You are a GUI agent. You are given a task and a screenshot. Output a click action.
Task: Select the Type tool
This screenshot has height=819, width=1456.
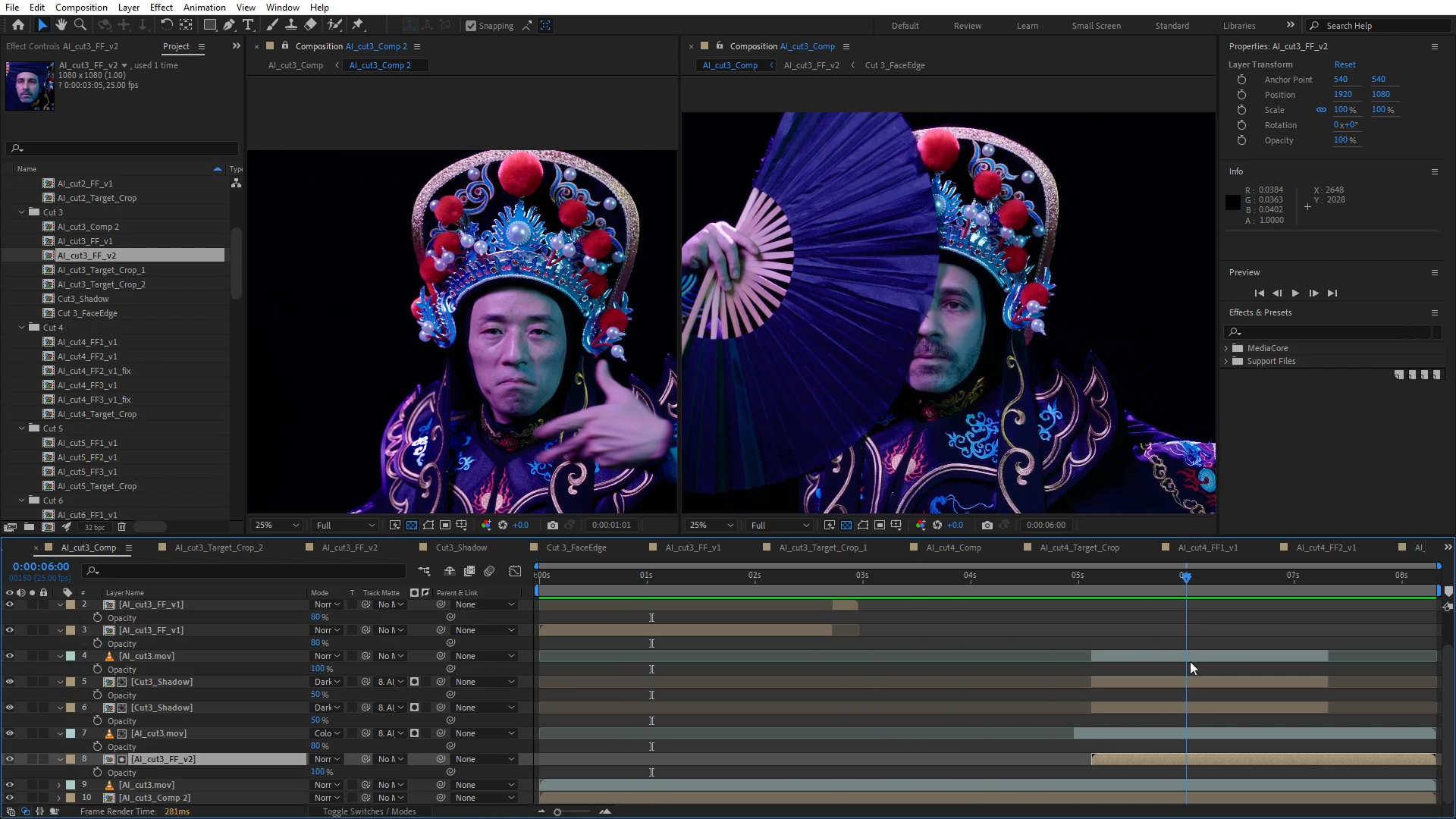pos(248,25)
